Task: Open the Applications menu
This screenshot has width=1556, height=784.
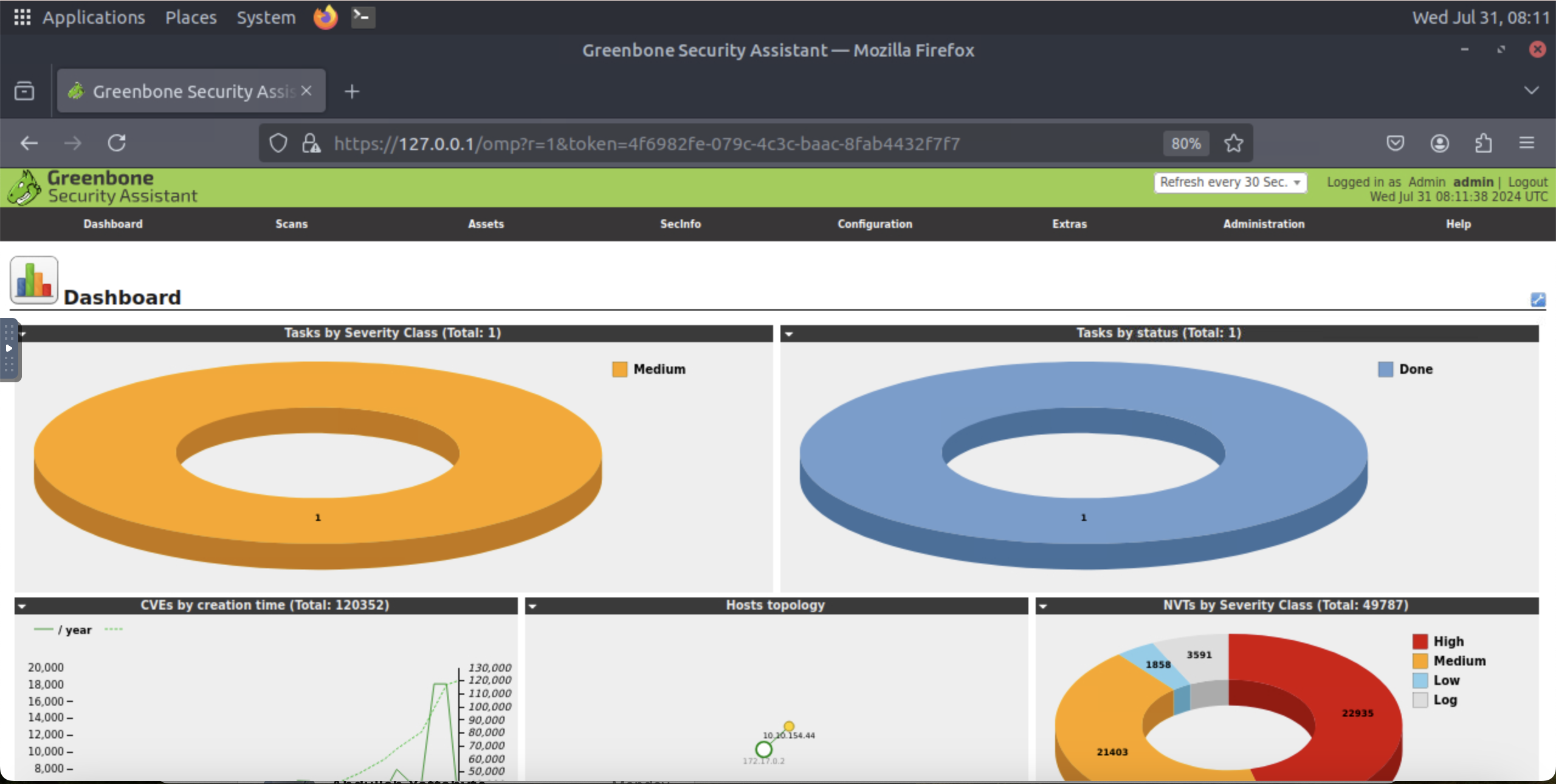Action: [x=93, y=17]
